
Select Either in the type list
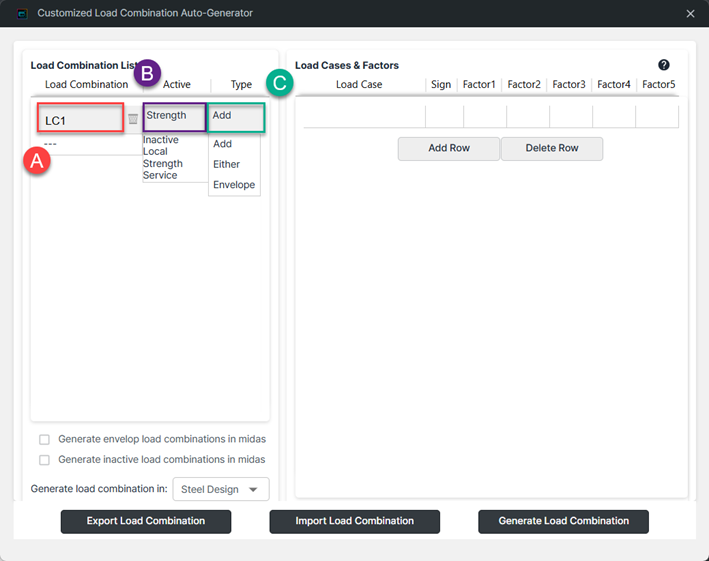226,165
